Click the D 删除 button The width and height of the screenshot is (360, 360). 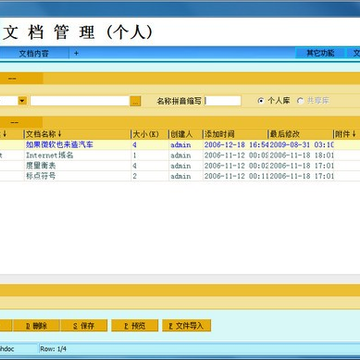[x=37, y=326]
